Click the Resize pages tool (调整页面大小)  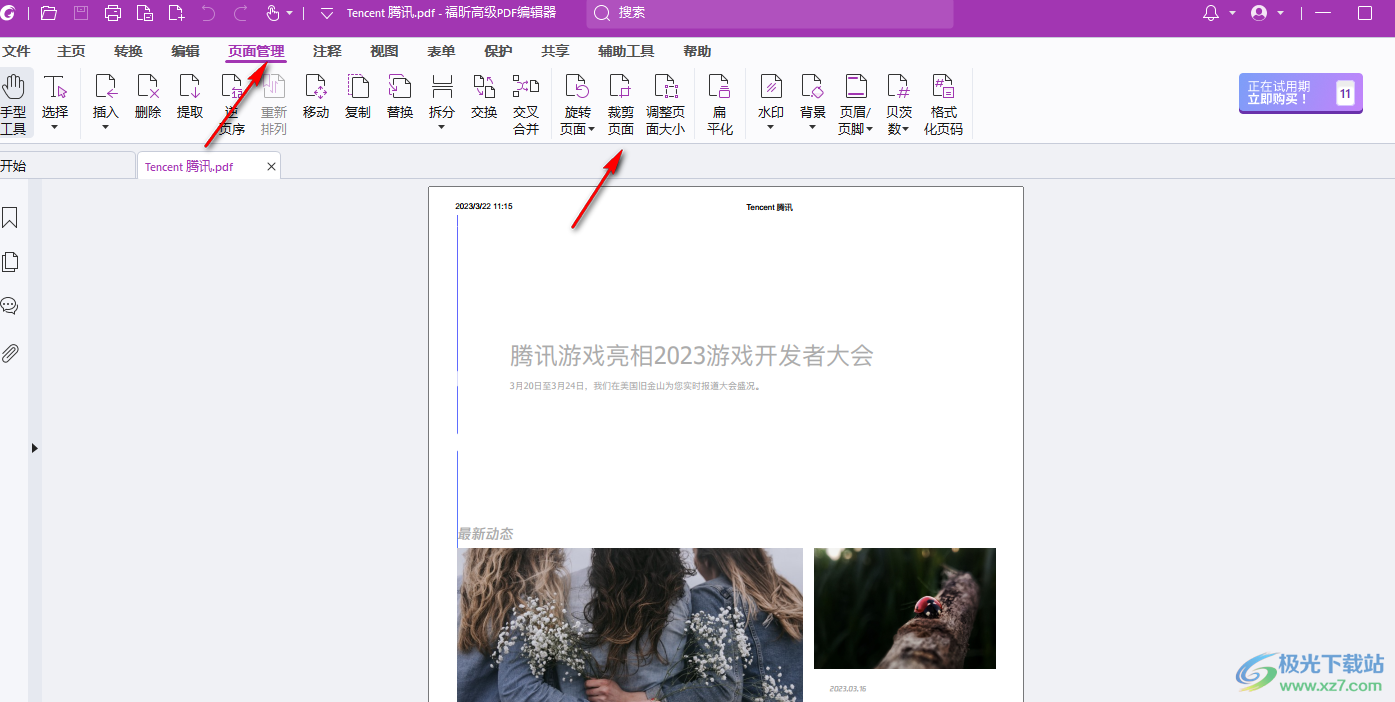pos(666,103)
